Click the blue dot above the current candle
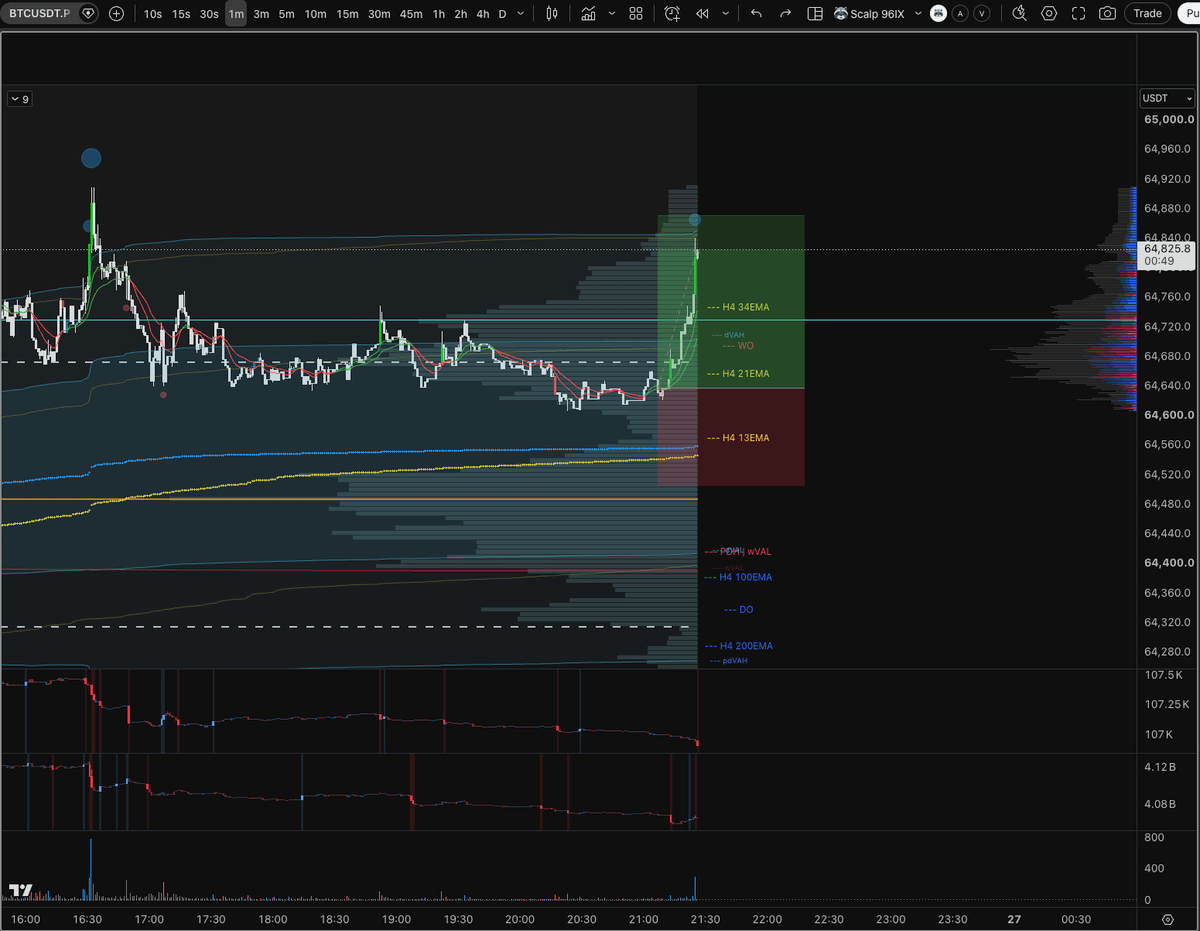The width and height of the screenshot is (1200, 931). (695, 220)
